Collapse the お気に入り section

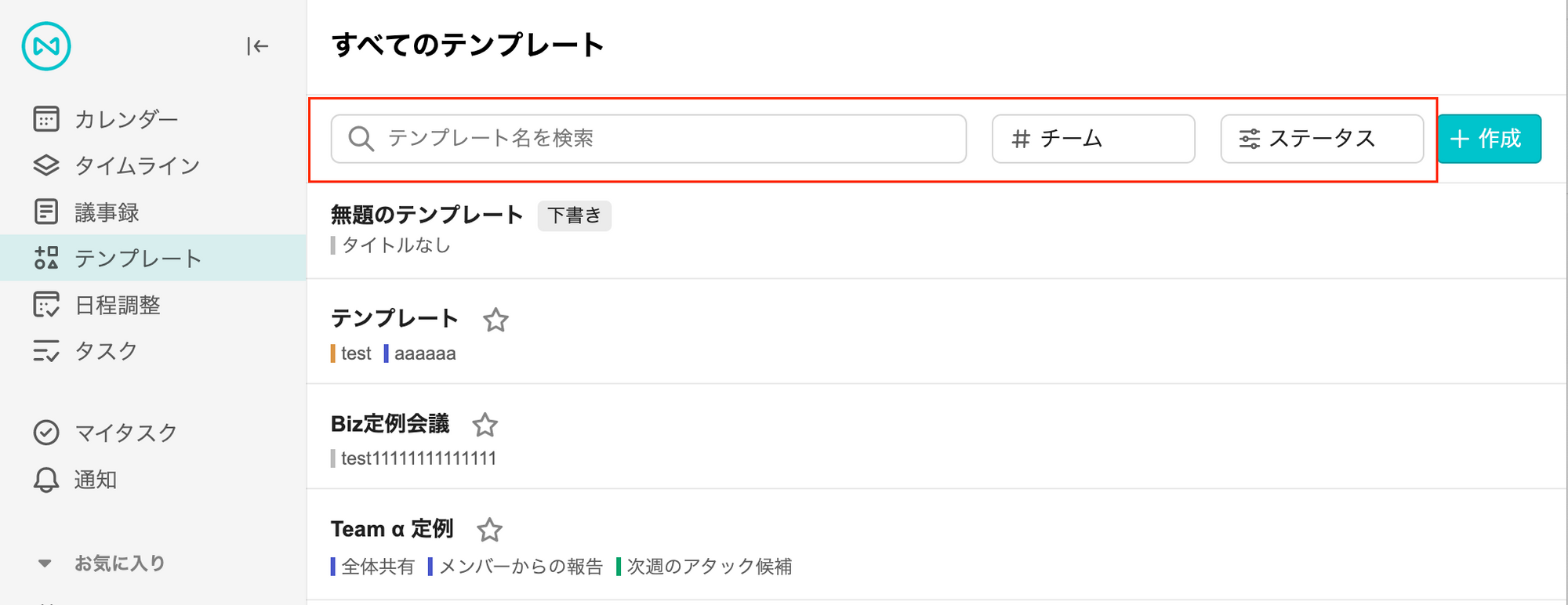[x=45, y=563]
